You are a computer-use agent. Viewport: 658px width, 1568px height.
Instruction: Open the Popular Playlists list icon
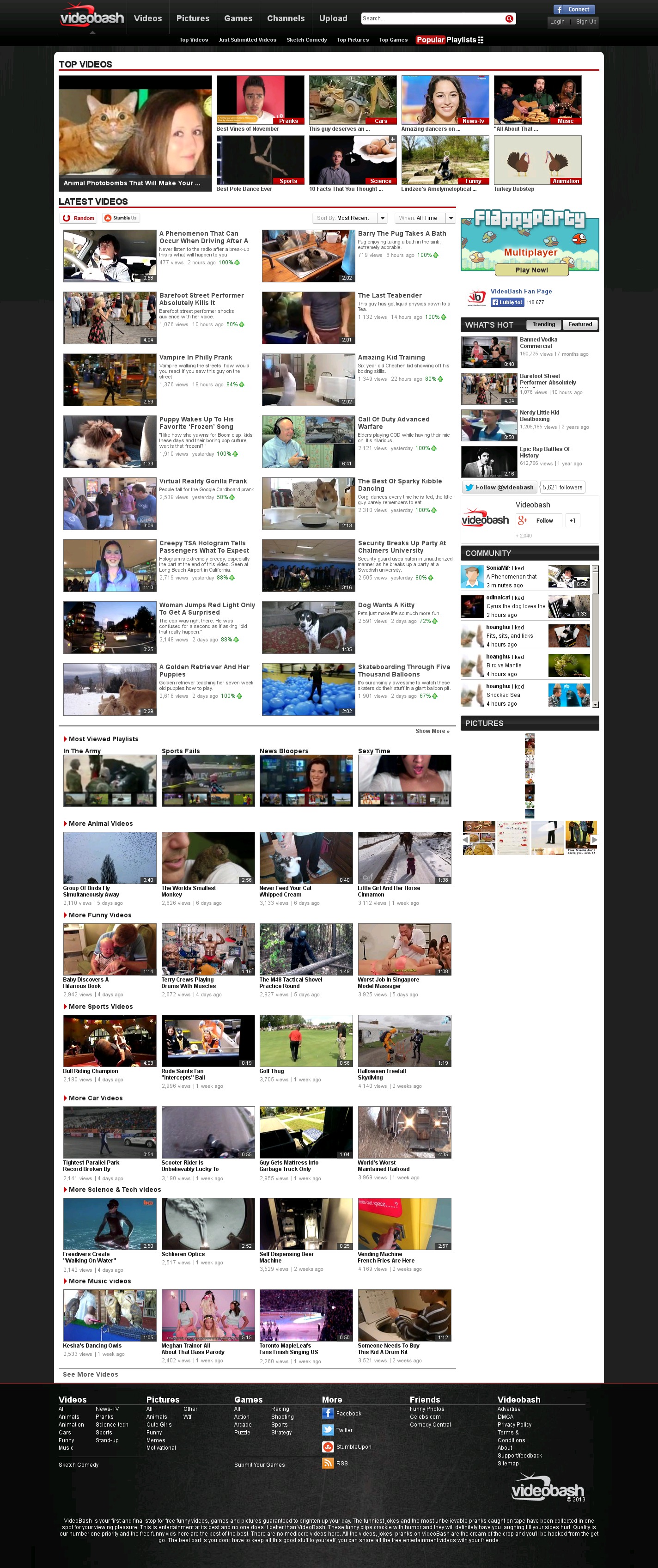480,40
